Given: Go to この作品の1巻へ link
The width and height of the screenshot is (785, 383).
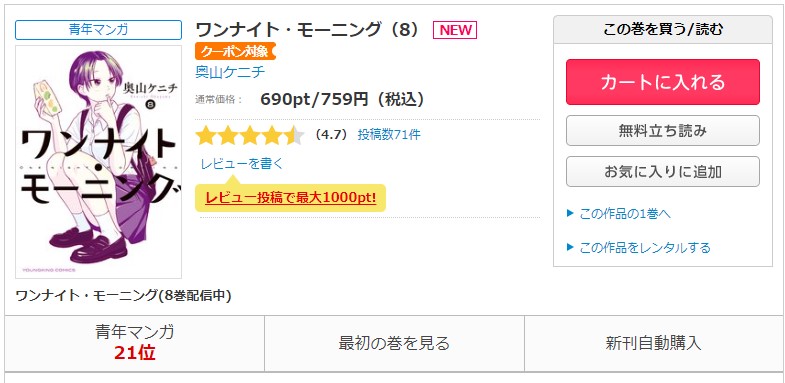Looking at the screenshot, I should 625,214.
